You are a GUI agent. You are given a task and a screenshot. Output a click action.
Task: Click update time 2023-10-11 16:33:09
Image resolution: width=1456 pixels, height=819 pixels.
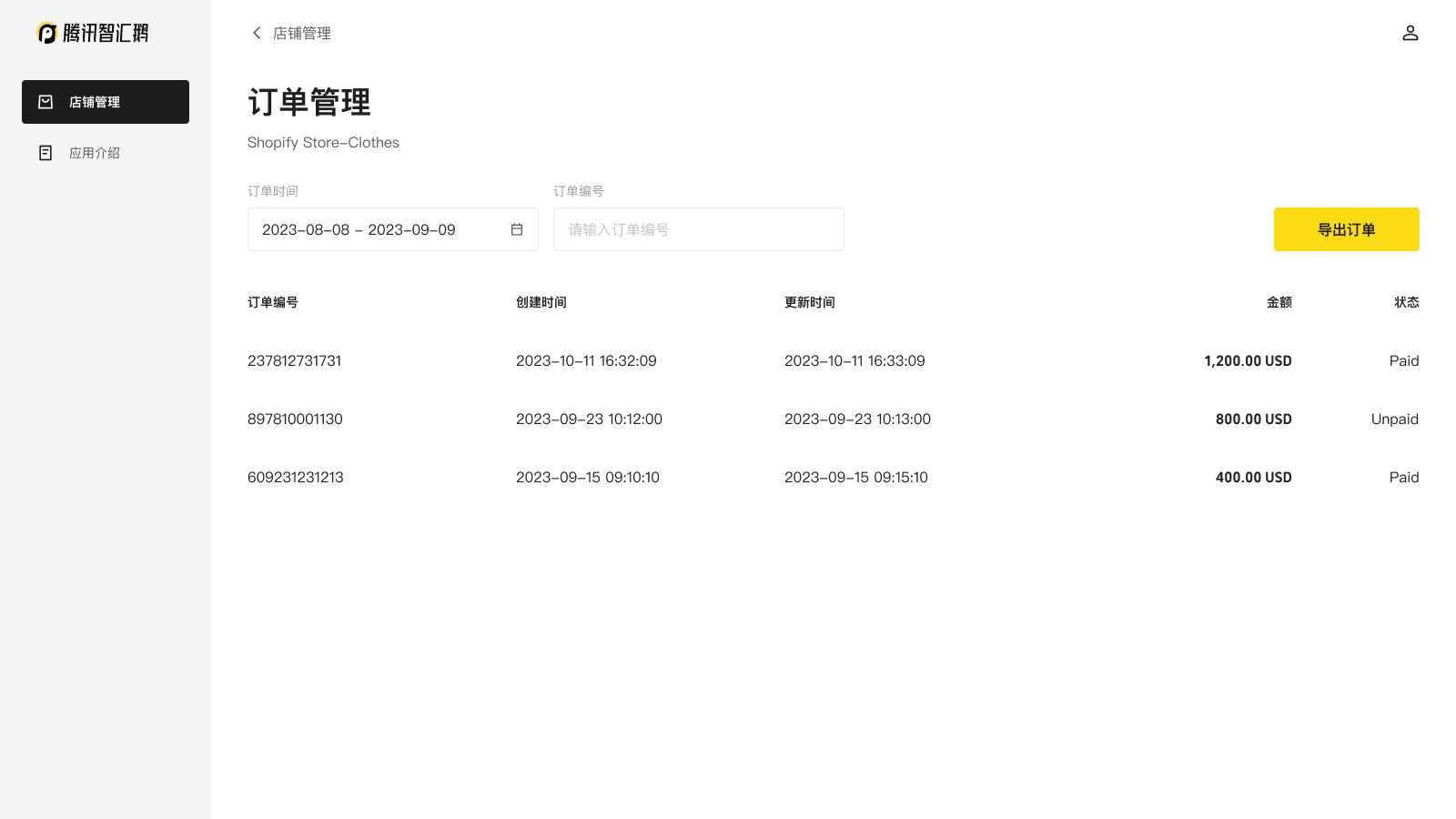click(854, 360)
